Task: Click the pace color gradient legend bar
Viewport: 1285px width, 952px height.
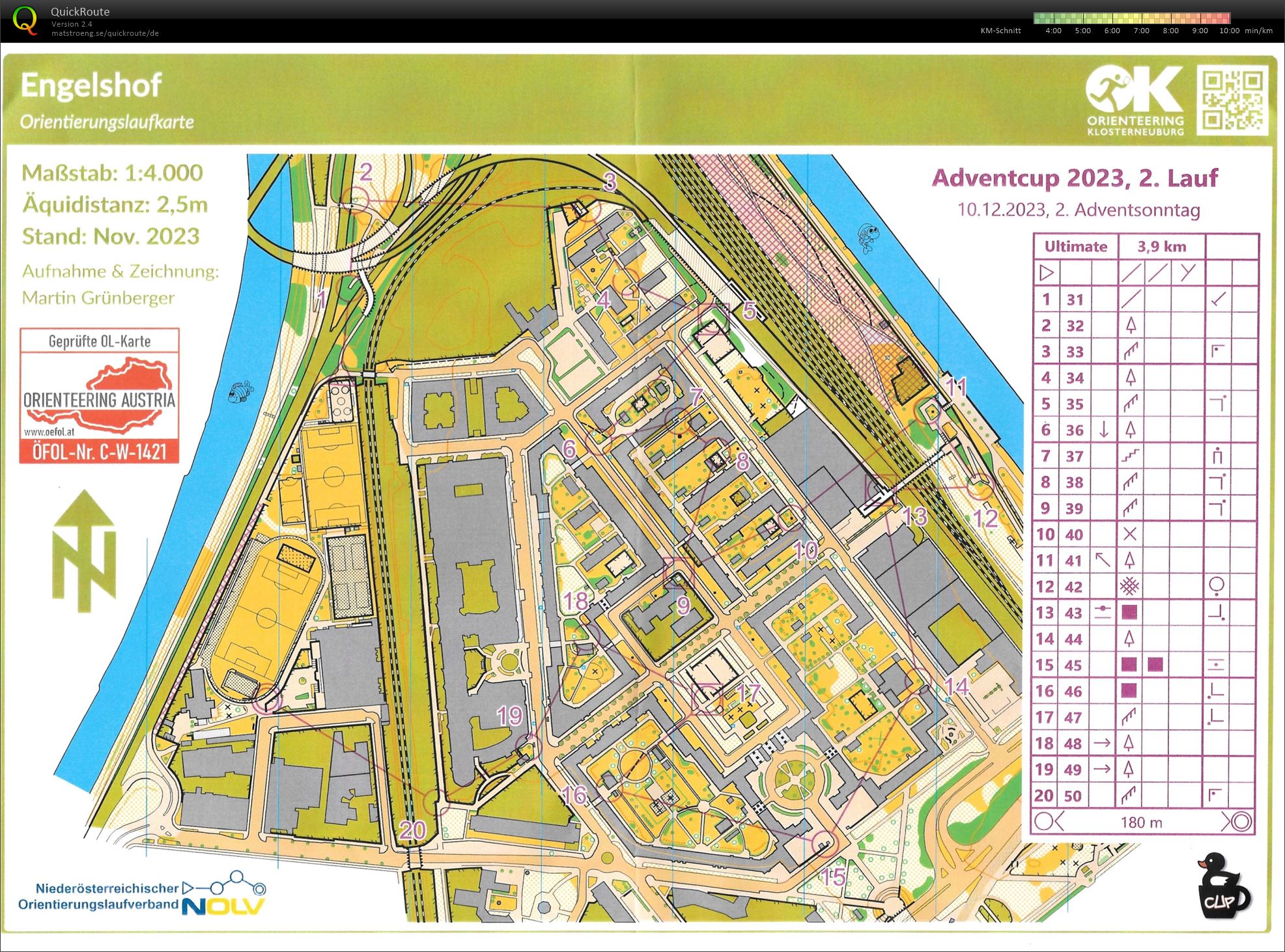Action: 1132,18
